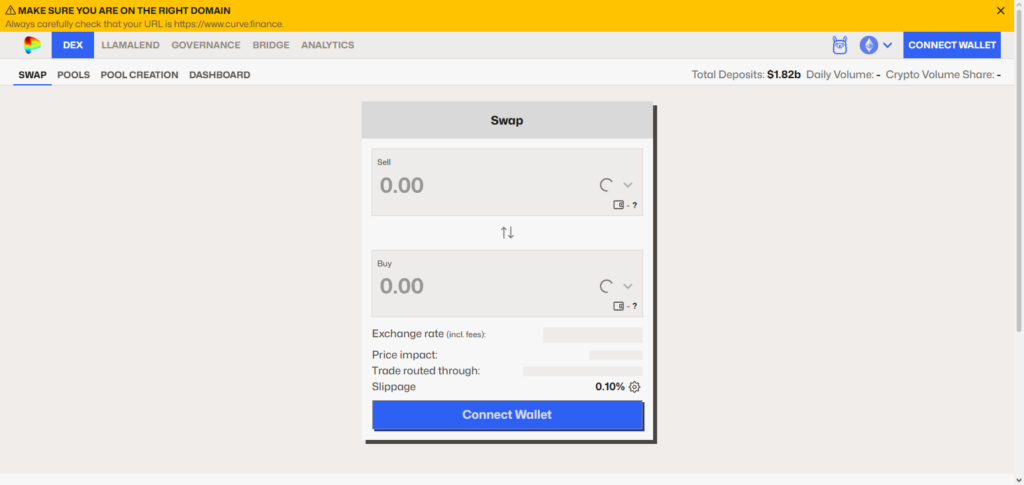The width and height of the screenshot is (1024, 485).
Task: Click the Exchange rate label
Action: [x=429, y=334]
